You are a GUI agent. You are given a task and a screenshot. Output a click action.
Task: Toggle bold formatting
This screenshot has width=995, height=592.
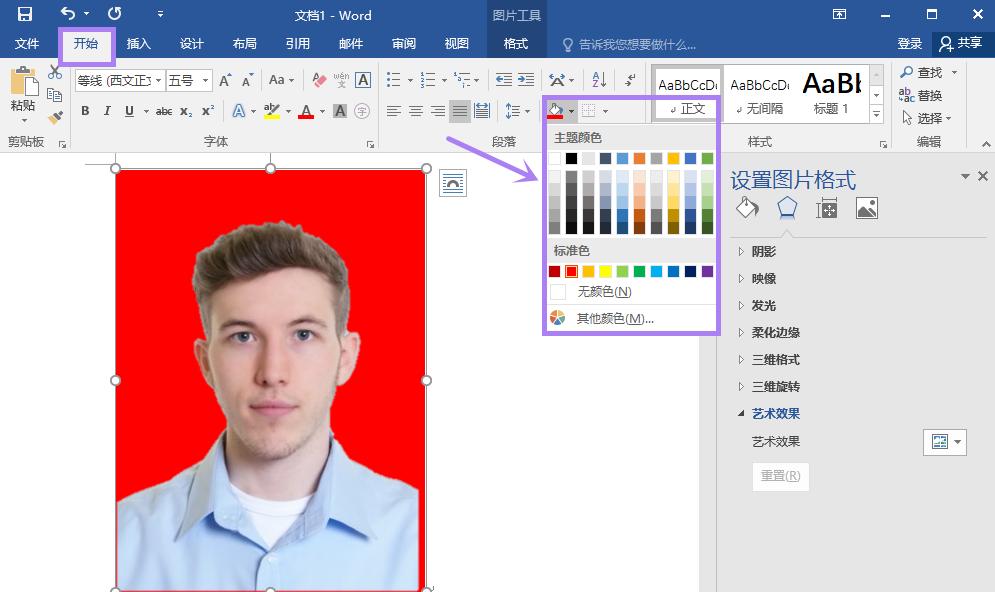click(x=85, y=111)
